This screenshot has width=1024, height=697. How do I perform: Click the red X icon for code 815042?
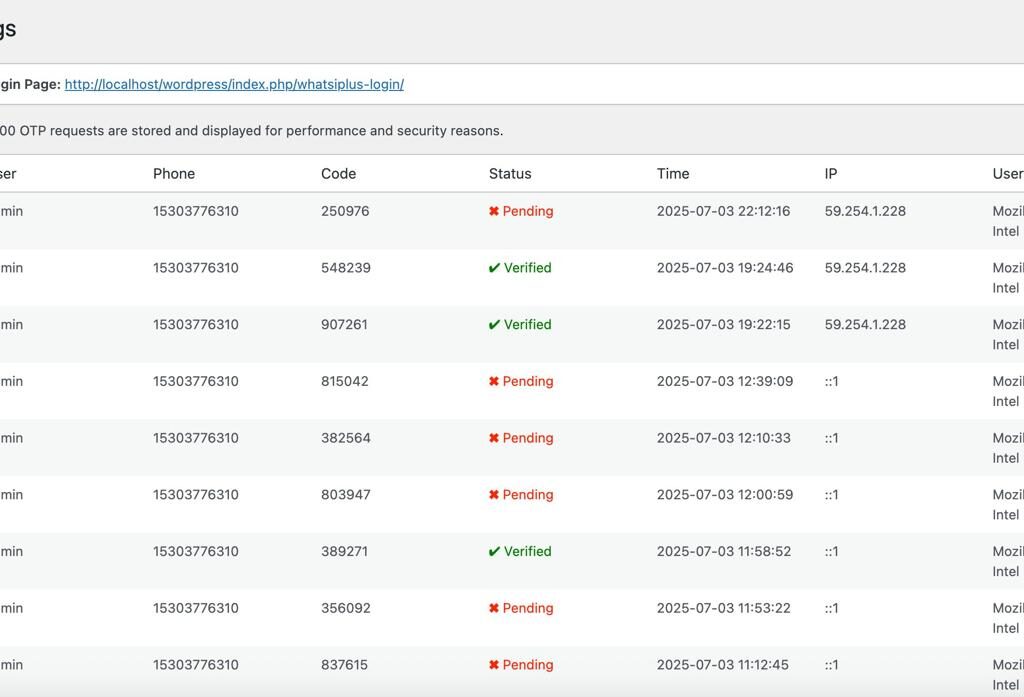pyautogui.click(x=494, y=381)
